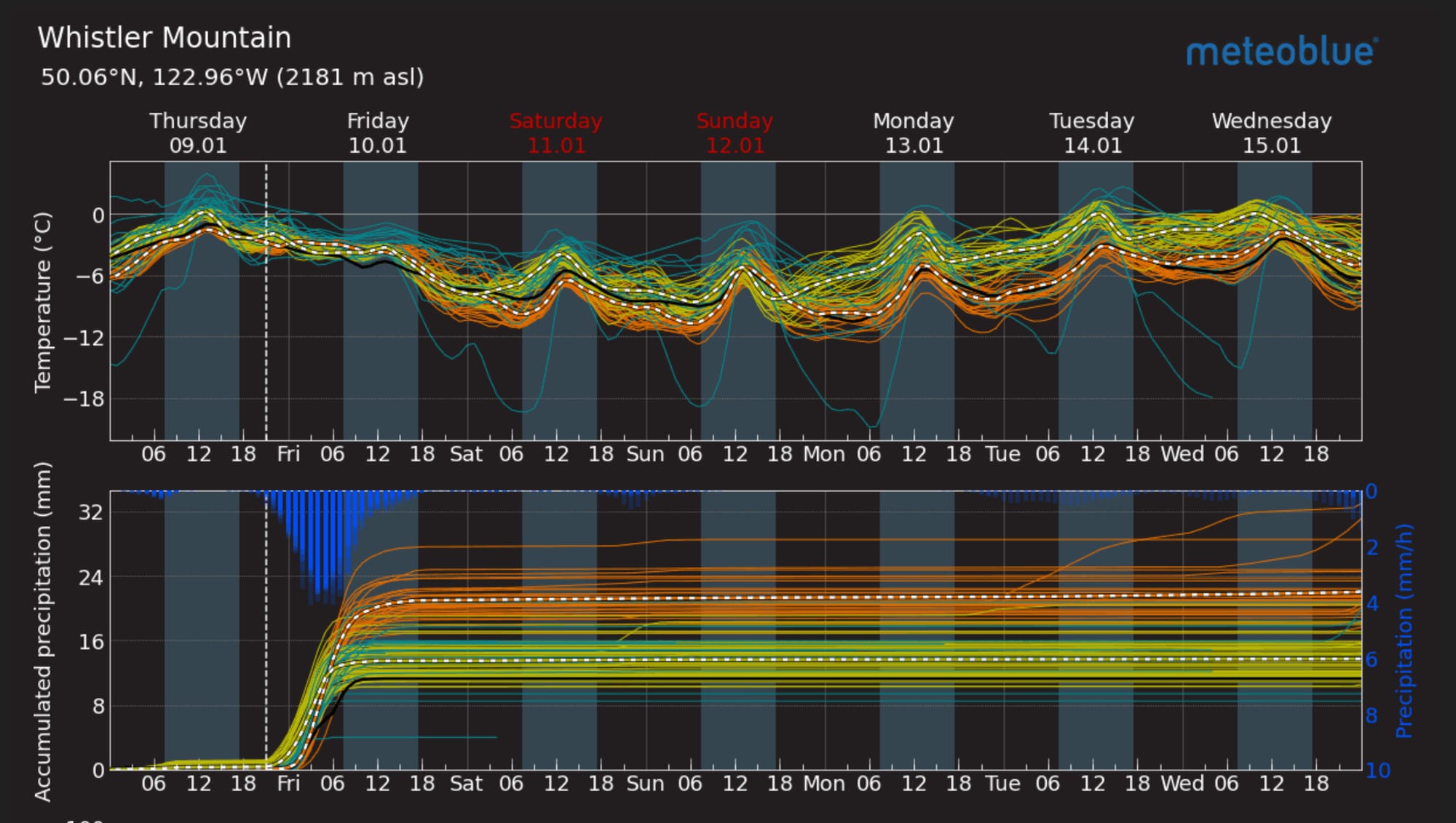Click the Temperature (°C) axis label
This screenshot has width=1456, height=823.
click(43, 302)
